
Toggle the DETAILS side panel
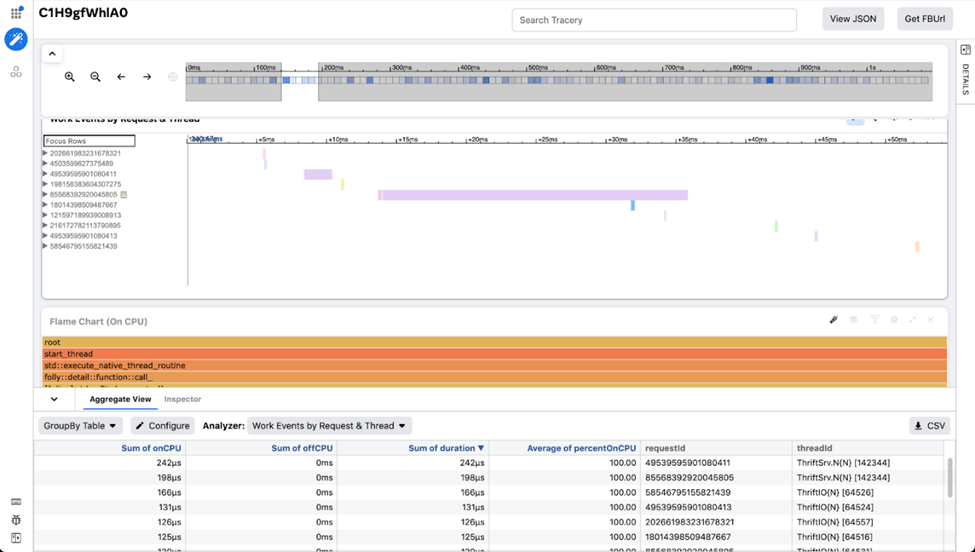965,72
